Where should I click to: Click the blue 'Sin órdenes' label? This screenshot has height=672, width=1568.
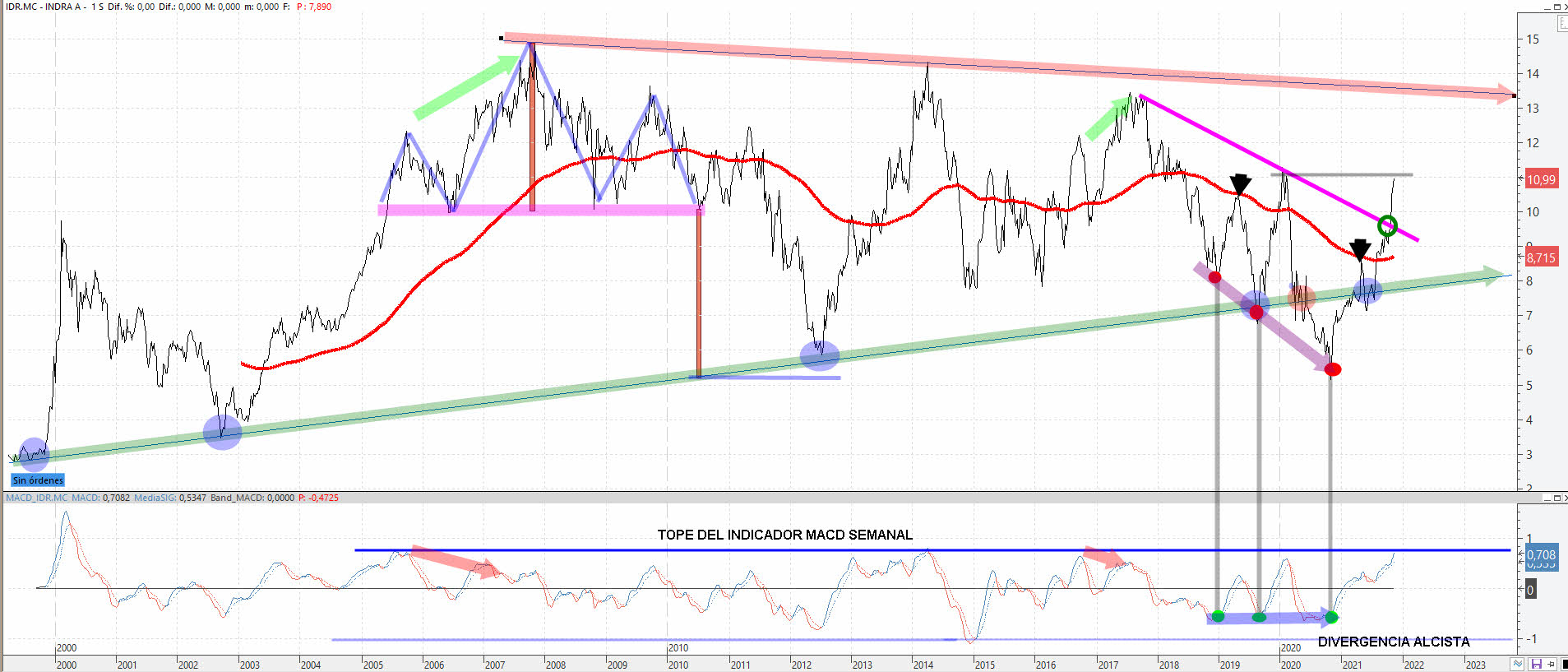[x=38, y=480]
